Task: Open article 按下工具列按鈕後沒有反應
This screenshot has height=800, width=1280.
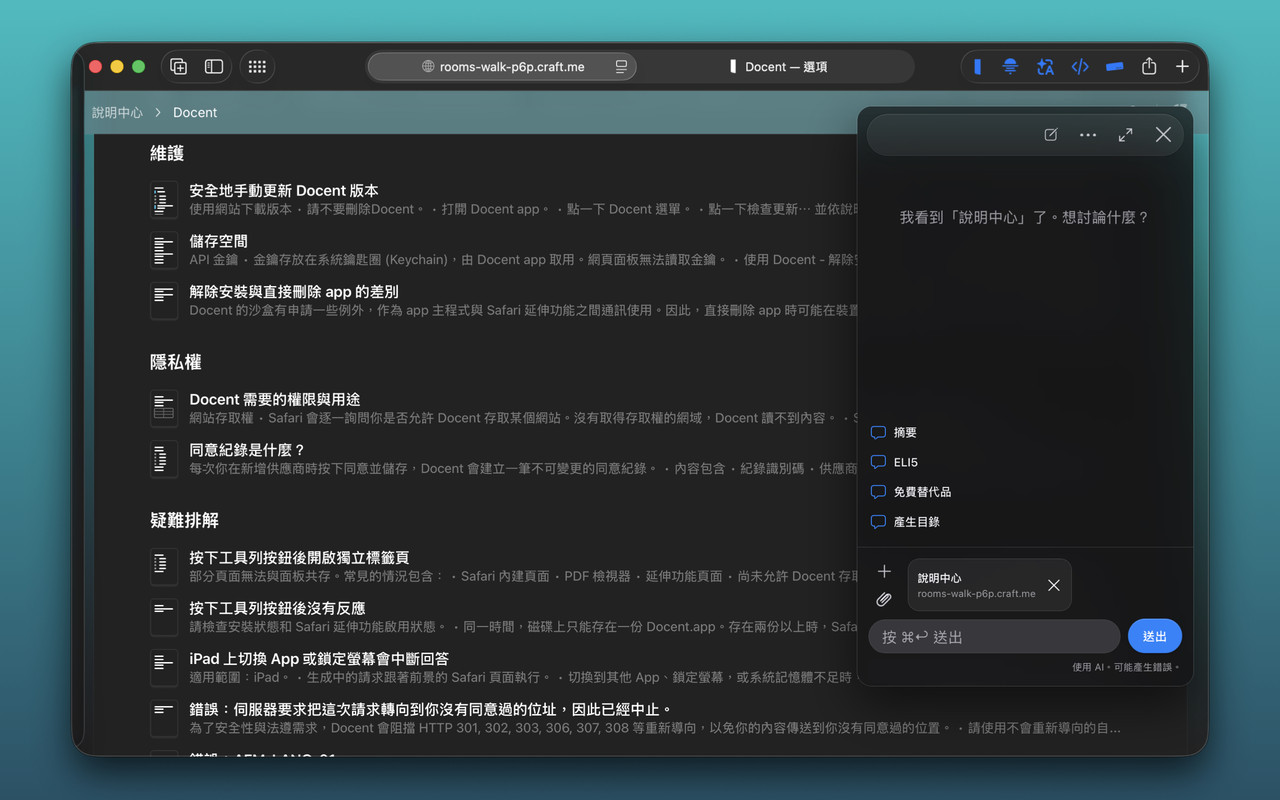Action: pyautogui.click(x=277, y=608)
